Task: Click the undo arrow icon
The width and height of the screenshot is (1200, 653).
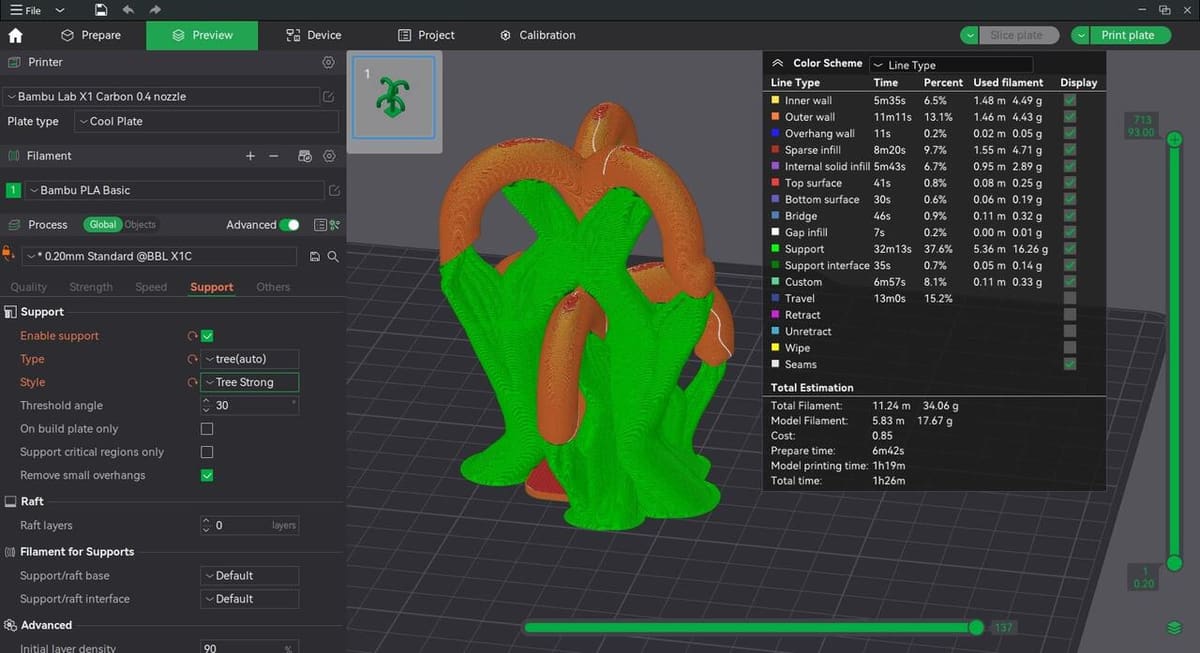Action: point(128,10)
